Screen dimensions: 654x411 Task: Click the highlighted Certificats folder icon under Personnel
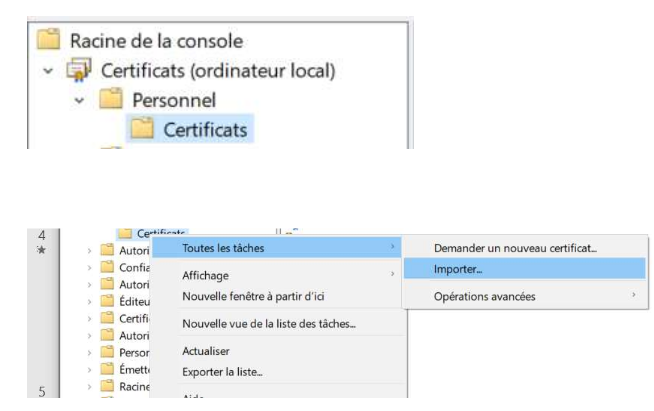(143, 129)
